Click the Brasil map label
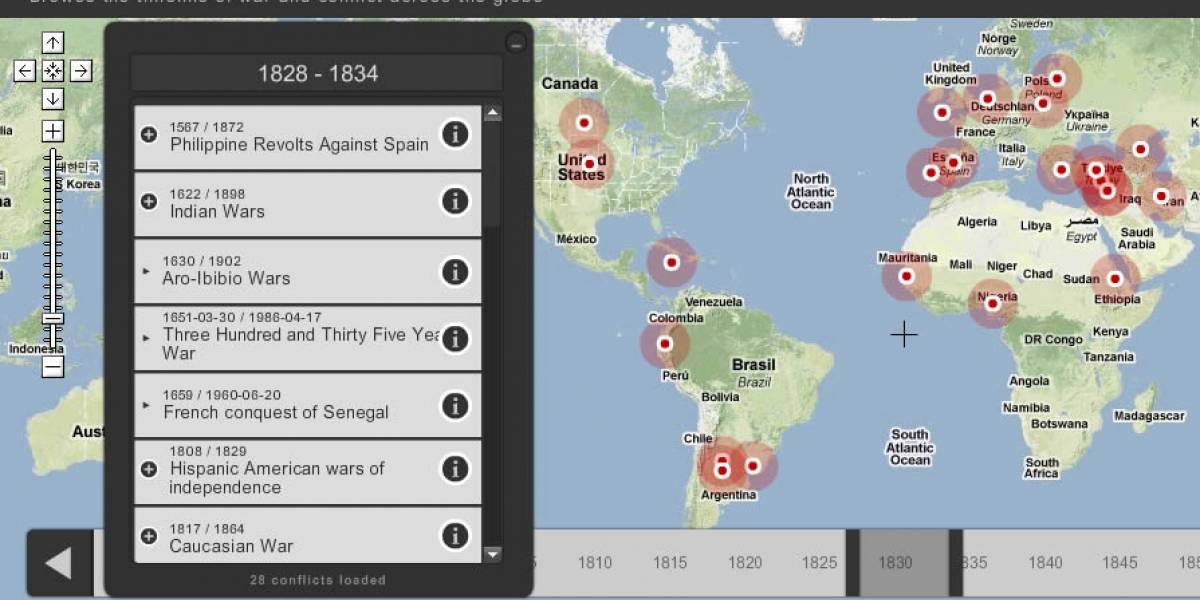 coord(754,365)
